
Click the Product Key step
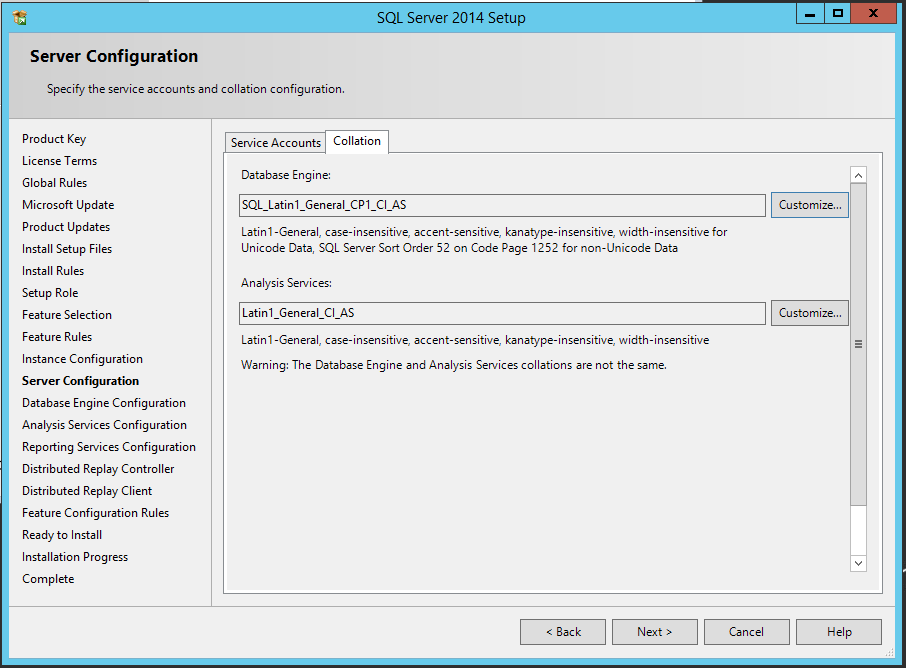pos(54,139)
